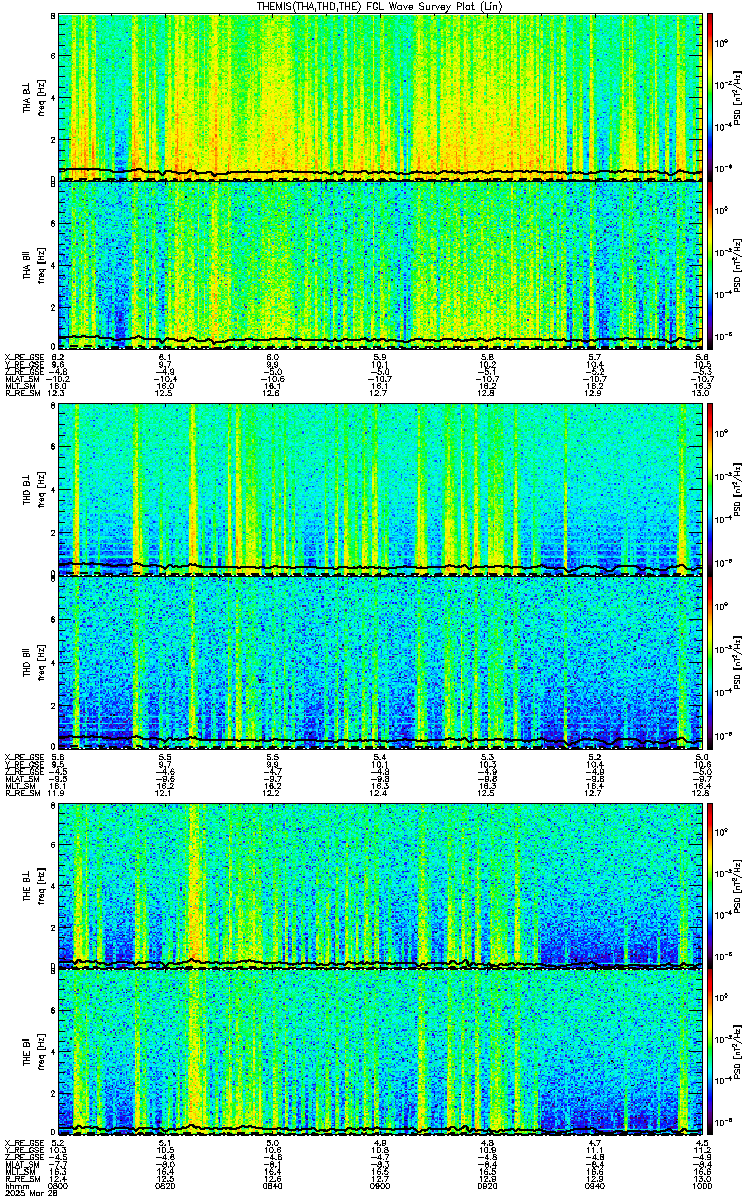This screenshot has width=750, height=1200.
Task: Click the 0820 time tick label
Action: 165,1185
